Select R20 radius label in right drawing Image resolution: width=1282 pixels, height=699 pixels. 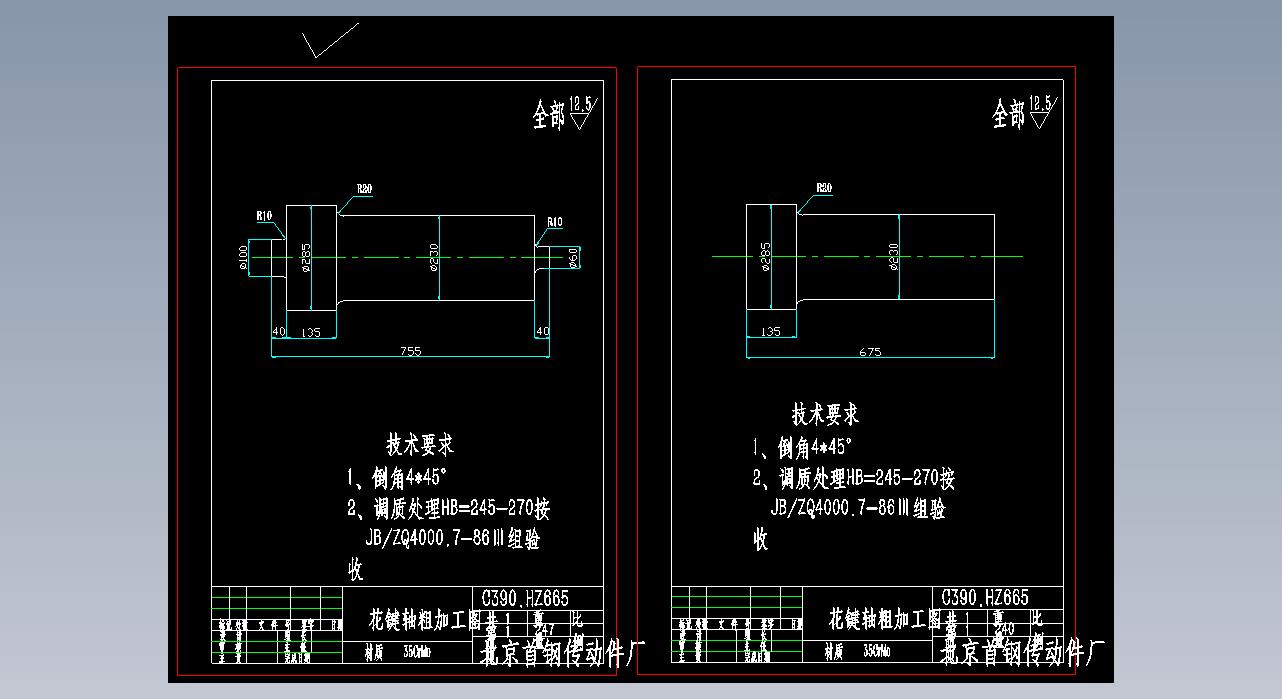coord(824,188)
